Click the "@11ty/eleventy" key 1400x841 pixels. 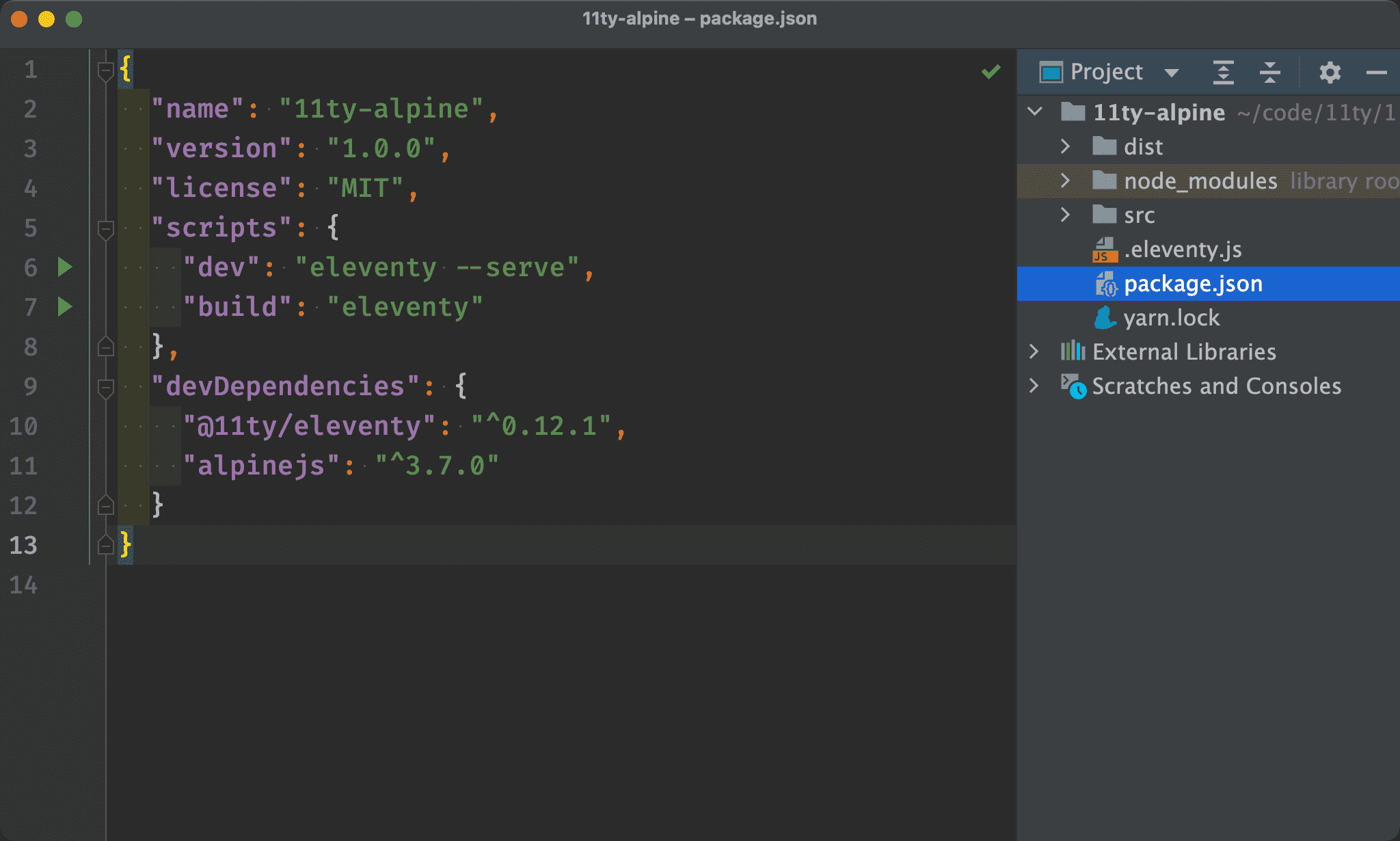(x=309, y=426)
